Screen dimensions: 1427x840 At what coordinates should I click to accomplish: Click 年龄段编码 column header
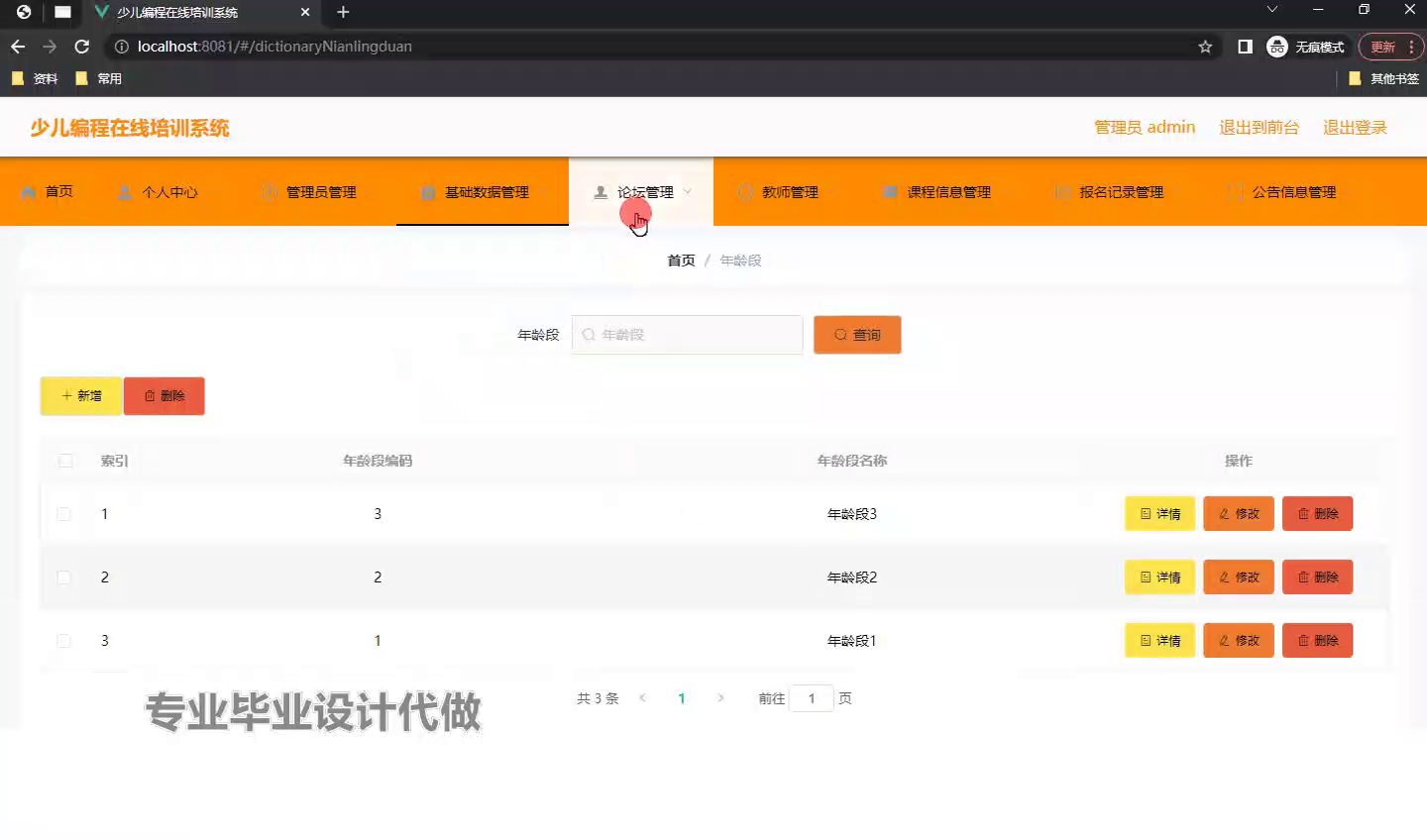click(x=378, y=461)
